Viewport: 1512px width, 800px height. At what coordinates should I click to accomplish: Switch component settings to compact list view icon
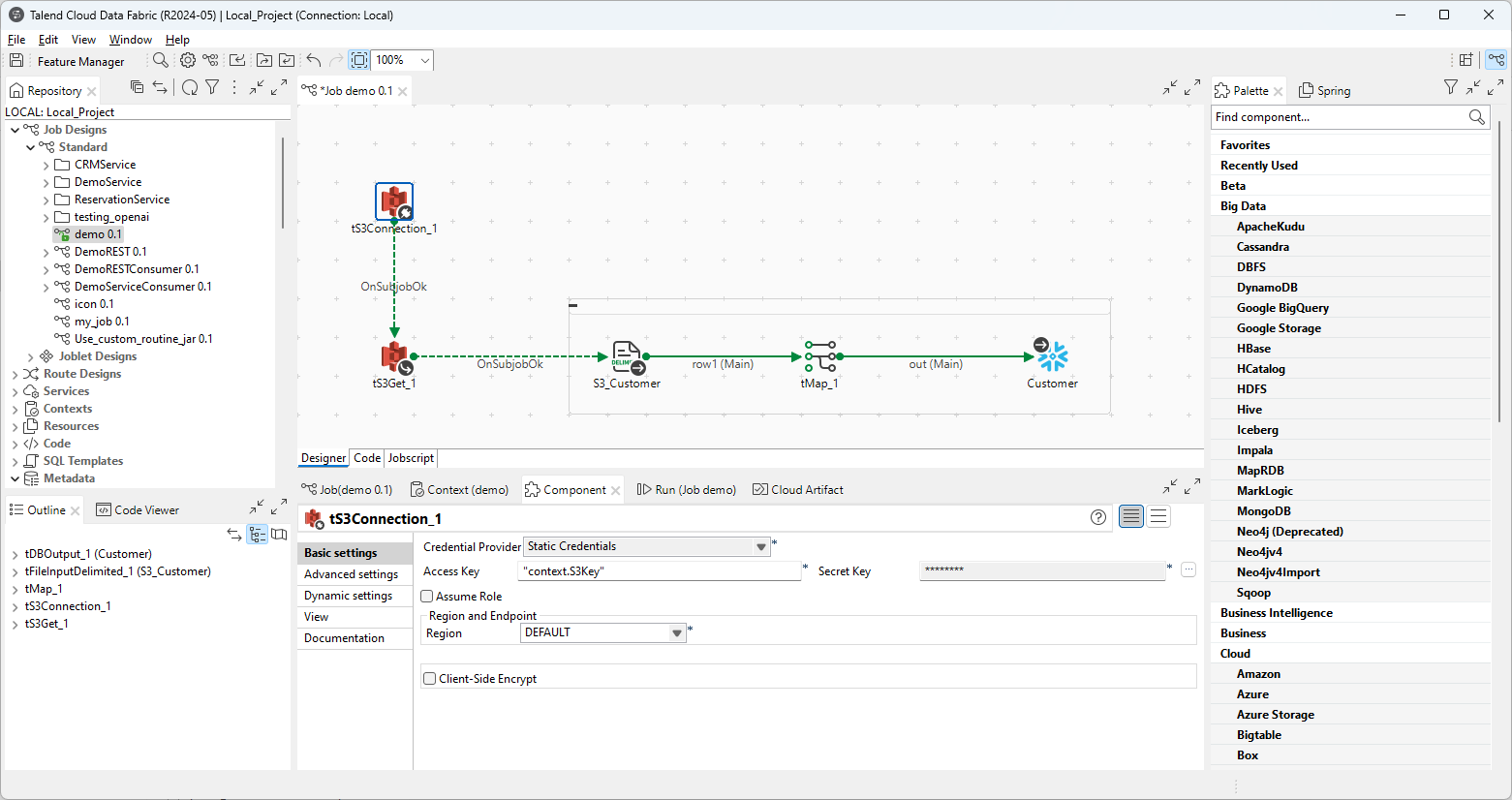point(1158,517)
